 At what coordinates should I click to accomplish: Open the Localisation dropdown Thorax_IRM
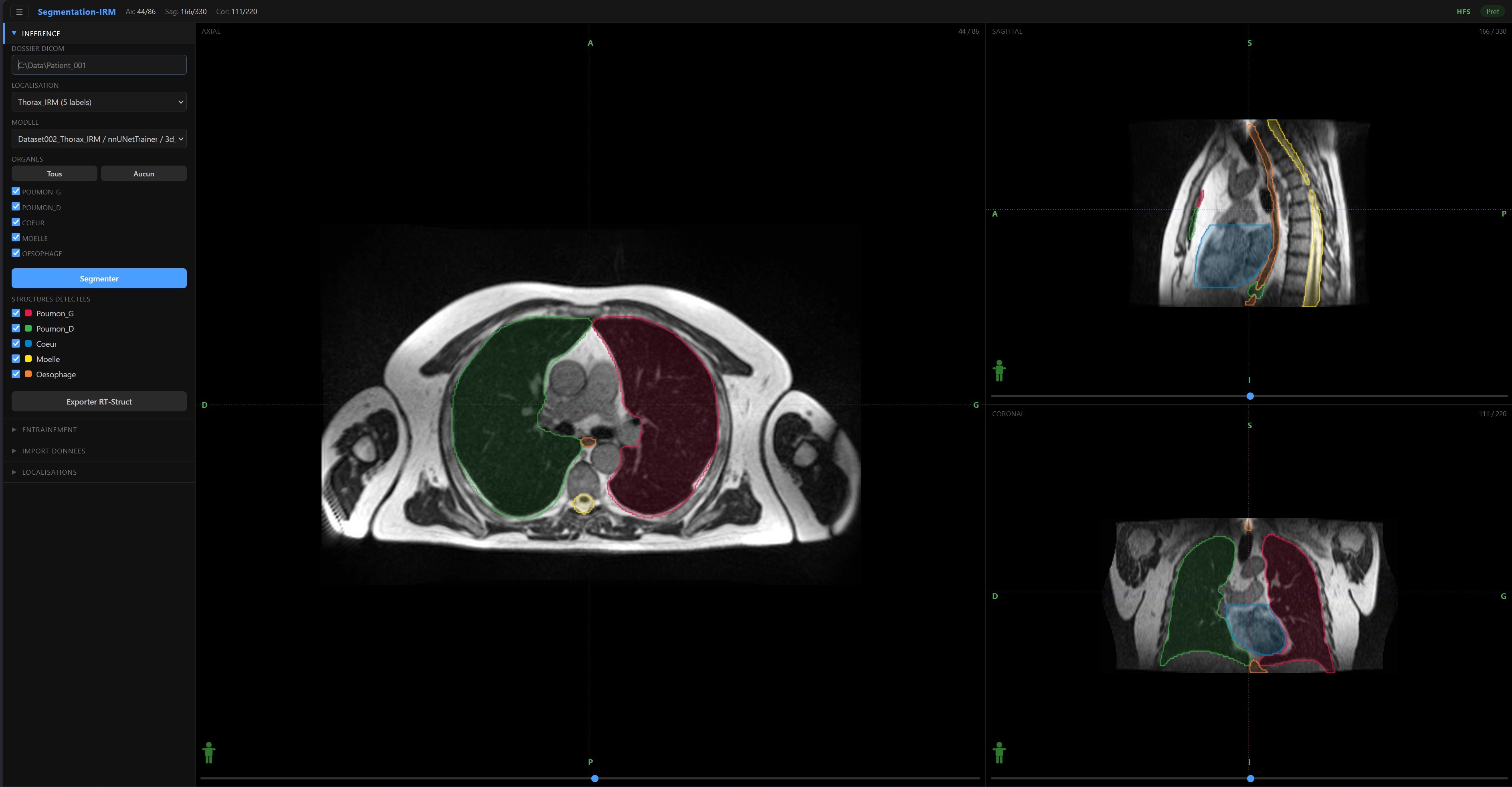coord(99,102)
